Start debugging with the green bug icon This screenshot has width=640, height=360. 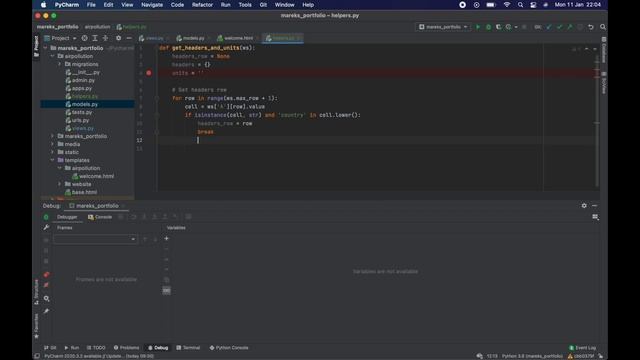tap(488, 27)
